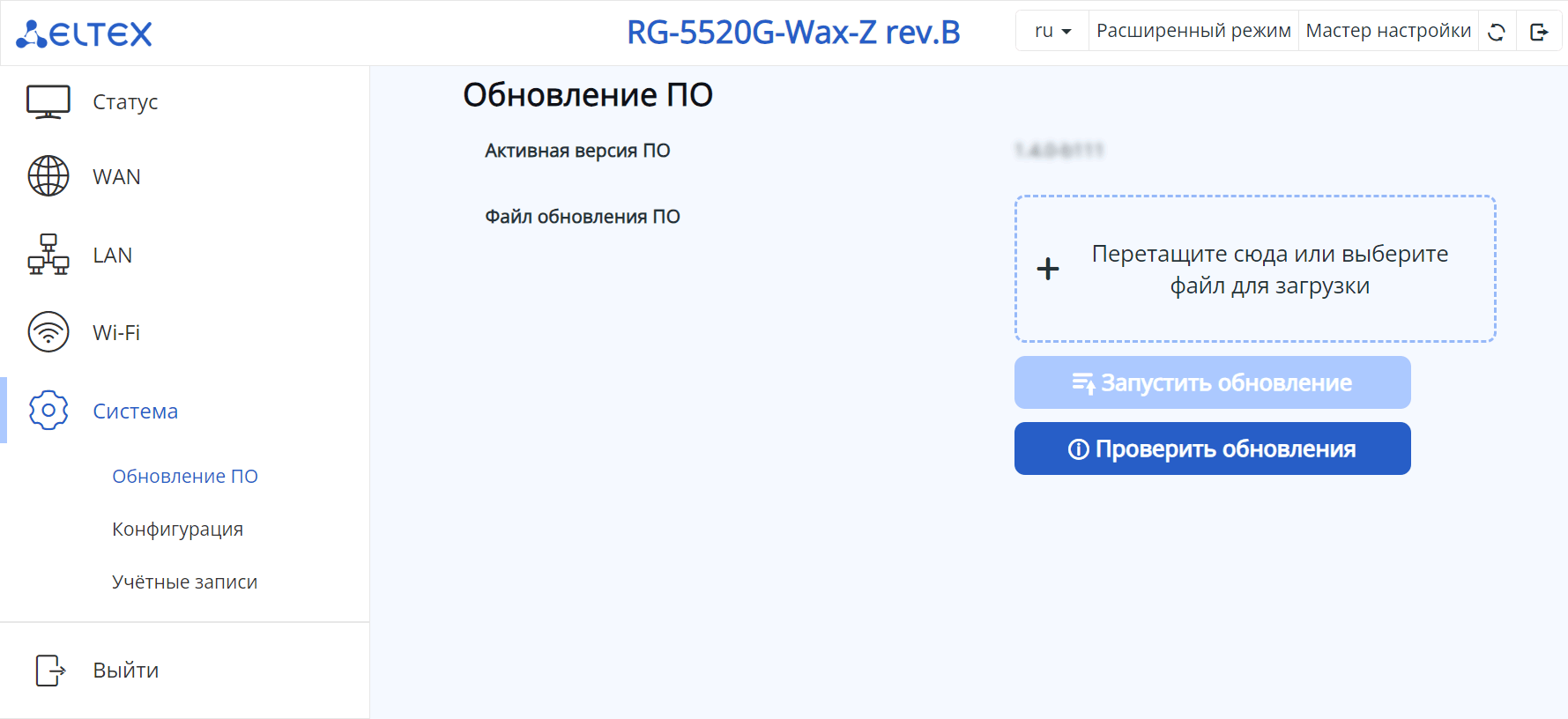Click the Wi-Fi signal icon
Screen dimensions: 1568x719
[x=48, y=332]
